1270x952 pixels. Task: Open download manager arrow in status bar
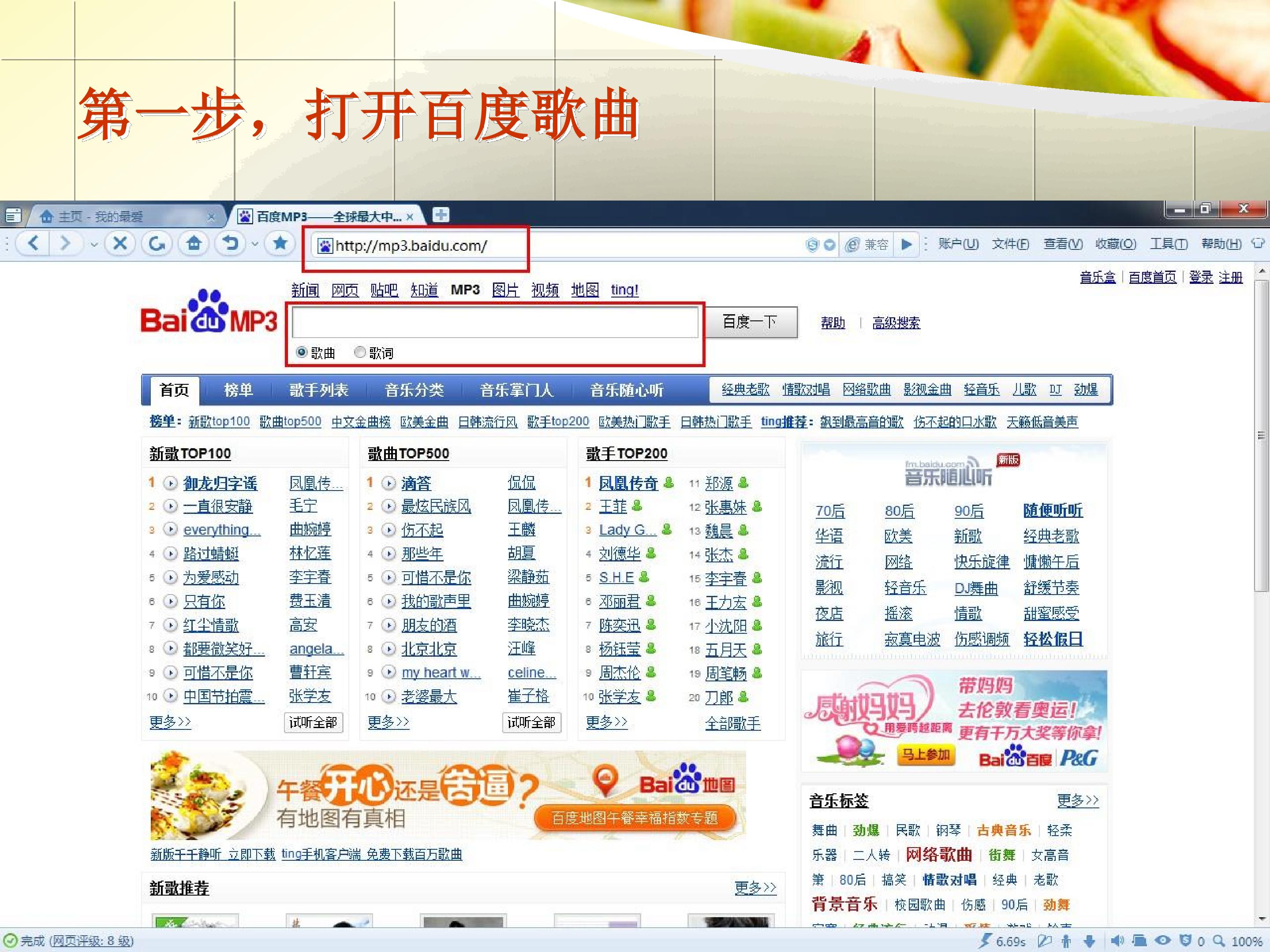click(x=1089, y=942)
